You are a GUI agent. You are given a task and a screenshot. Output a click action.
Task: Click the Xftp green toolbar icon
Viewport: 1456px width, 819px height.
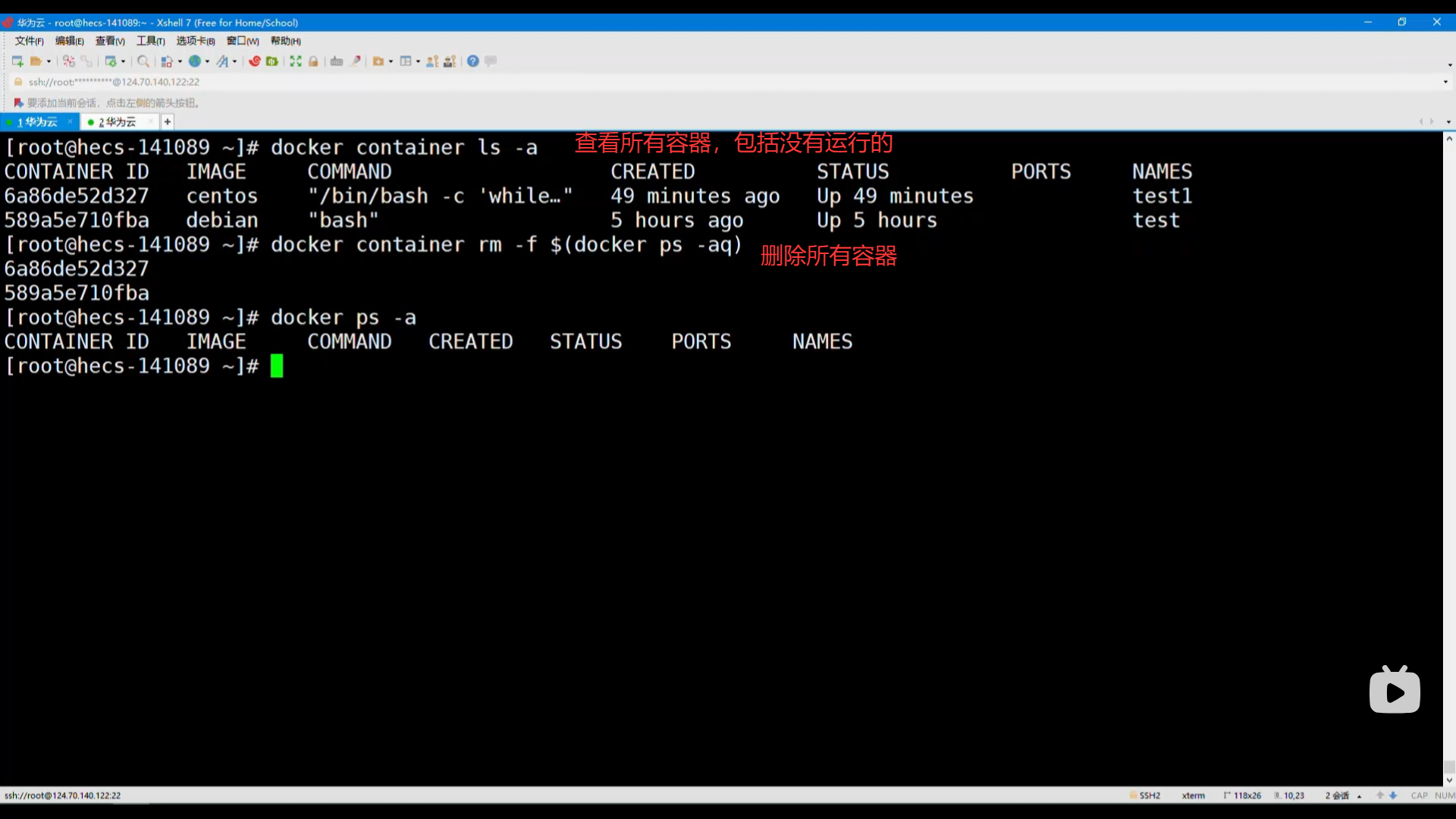(272, 61)
